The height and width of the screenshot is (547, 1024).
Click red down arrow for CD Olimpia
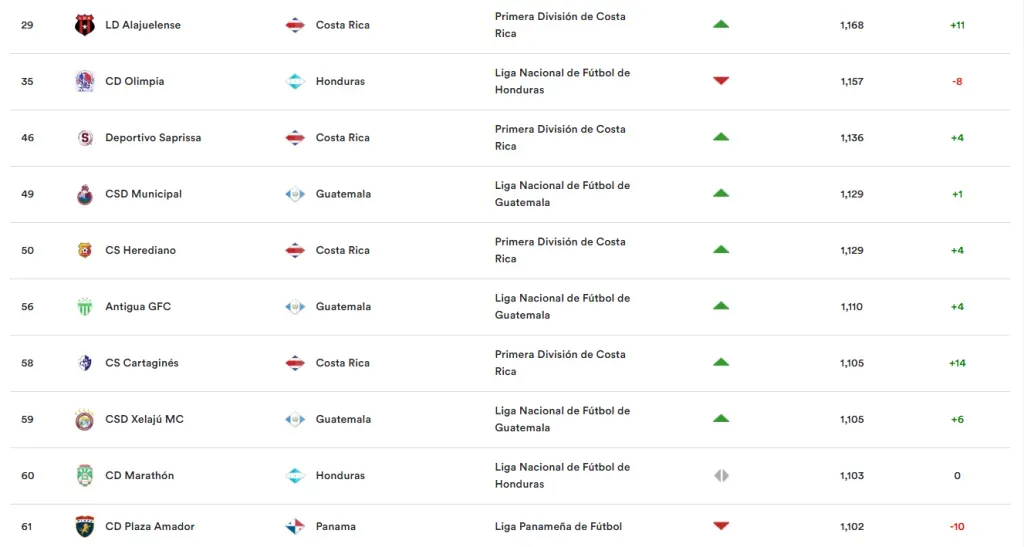[721, 81]
